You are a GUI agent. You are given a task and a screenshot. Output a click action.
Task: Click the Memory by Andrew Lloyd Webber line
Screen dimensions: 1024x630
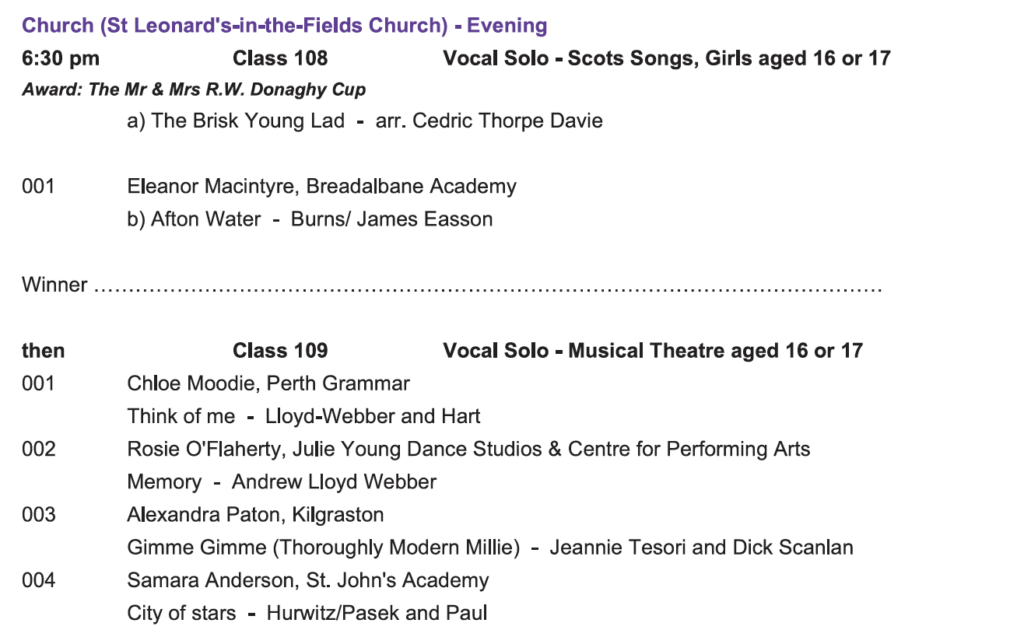[281, 482]
